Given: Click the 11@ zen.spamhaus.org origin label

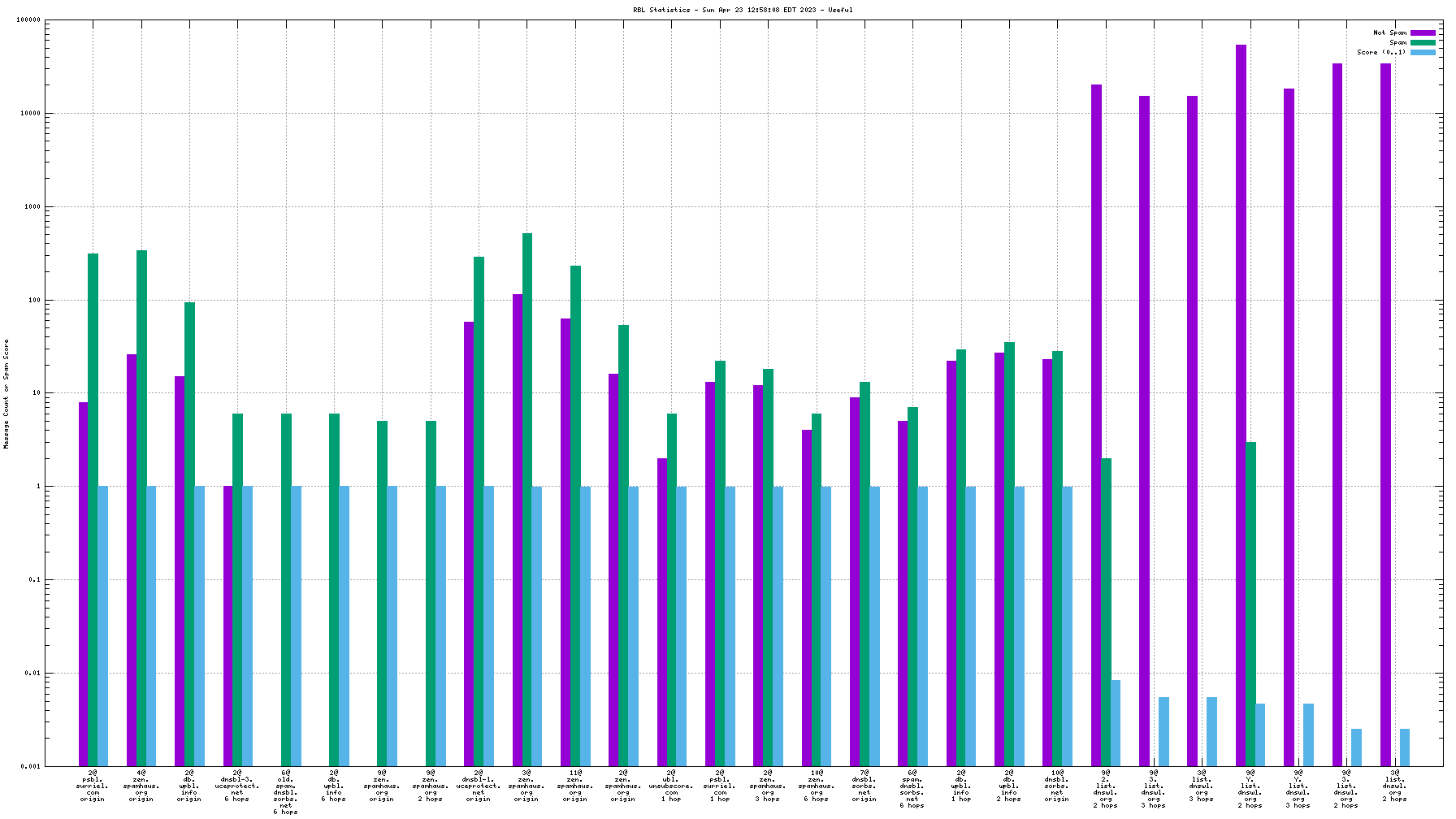Looking at the screenshot, I should coord(575,786).
